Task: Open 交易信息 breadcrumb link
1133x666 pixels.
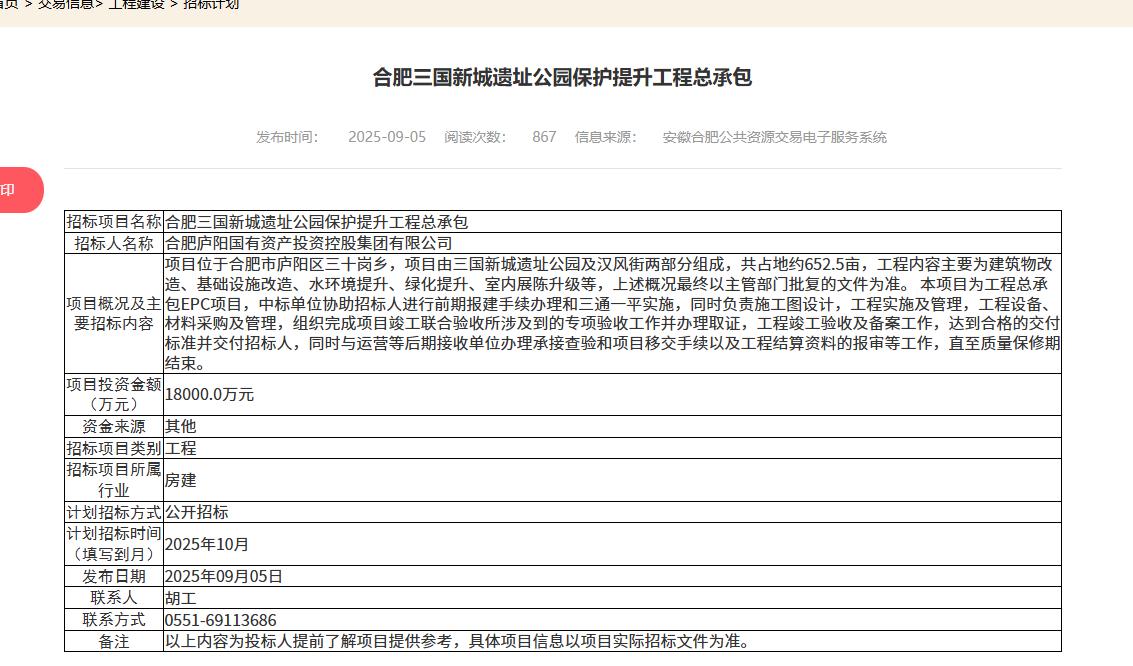Action: tap(66, 4)
